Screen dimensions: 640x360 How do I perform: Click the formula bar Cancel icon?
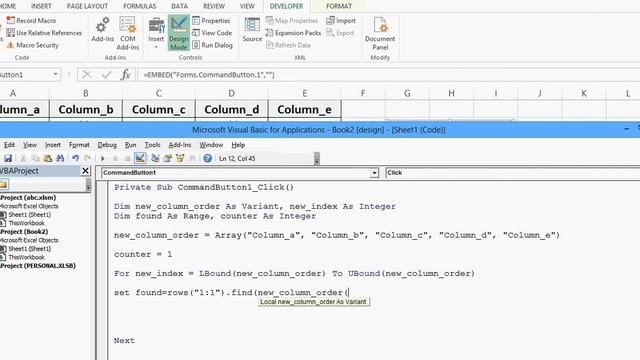tap(87, 75)
